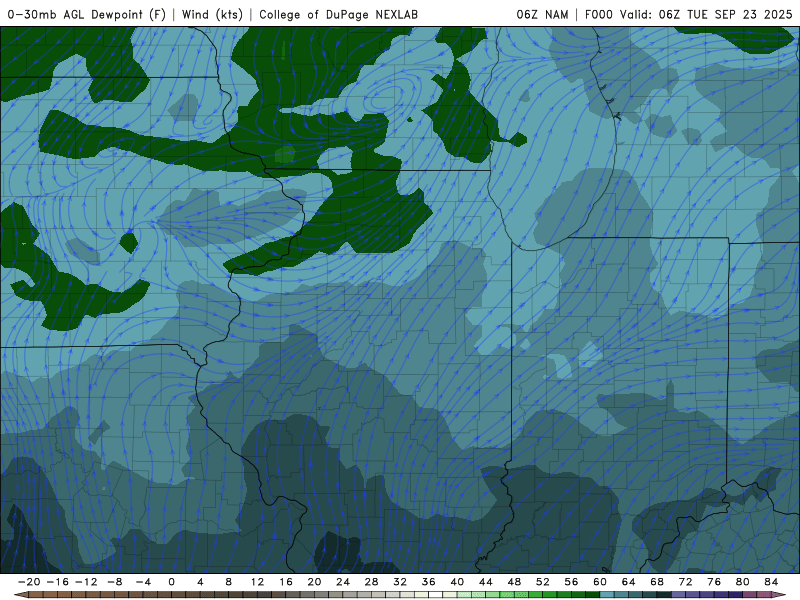Click the 64 value on the legend
The image size is (800, 600).
(629, 582)
